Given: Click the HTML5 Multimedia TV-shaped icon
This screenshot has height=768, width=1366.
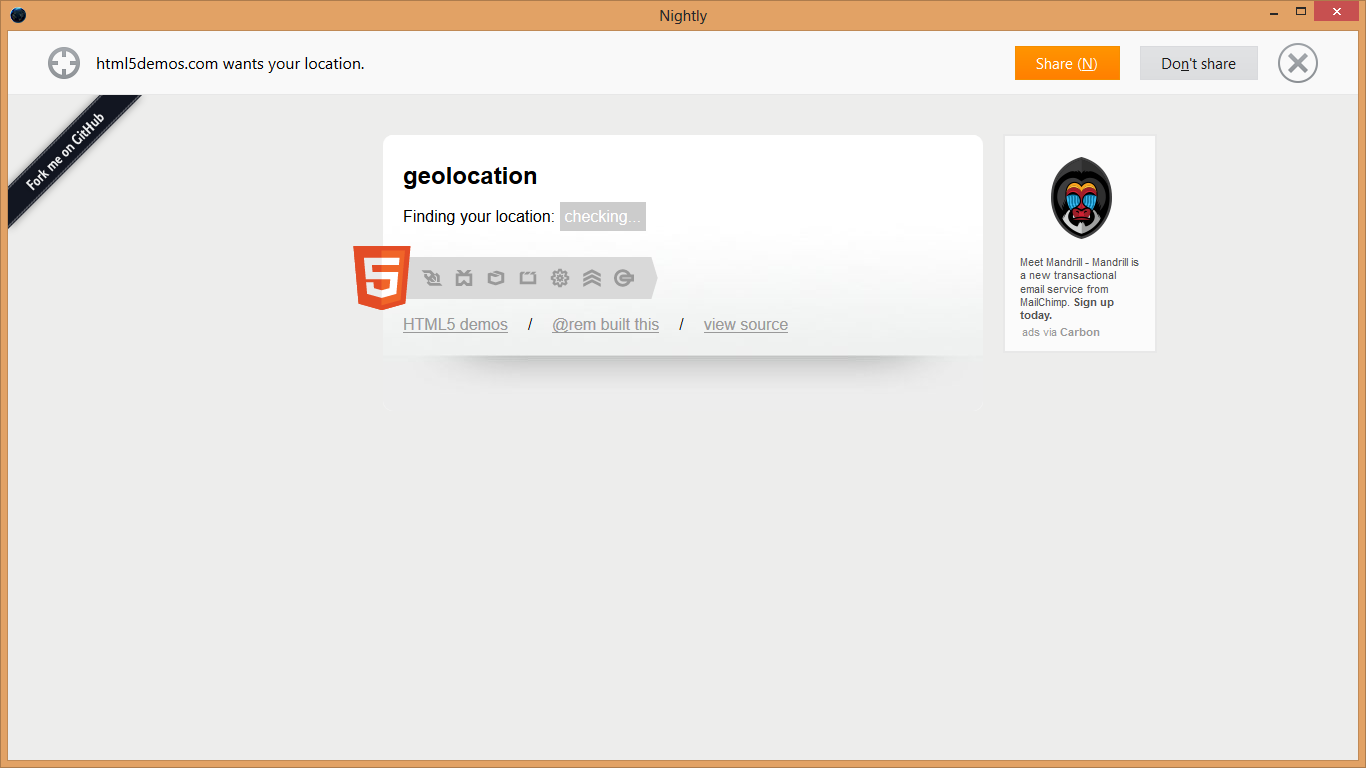Looking at the screenshot, I should click(464, 278).
